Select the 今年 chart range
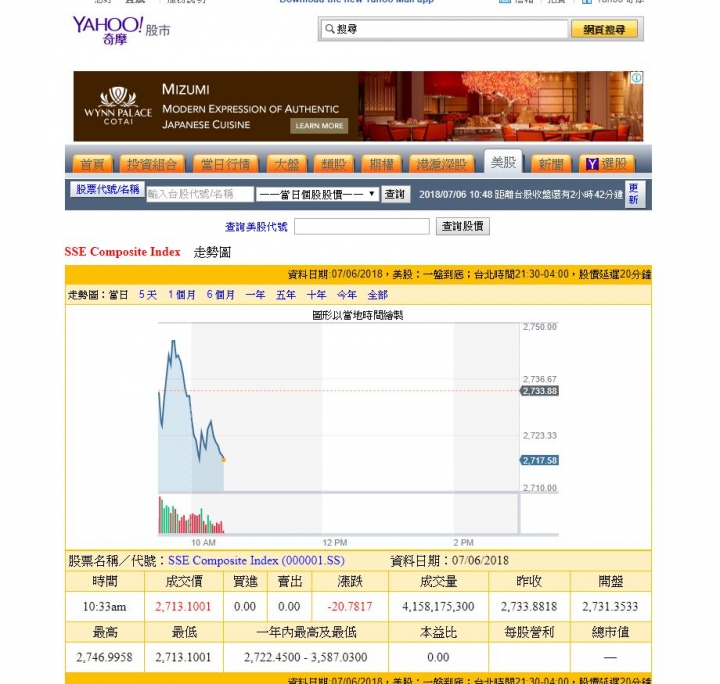This screenshot has width=720, height=684. [347, 295]
